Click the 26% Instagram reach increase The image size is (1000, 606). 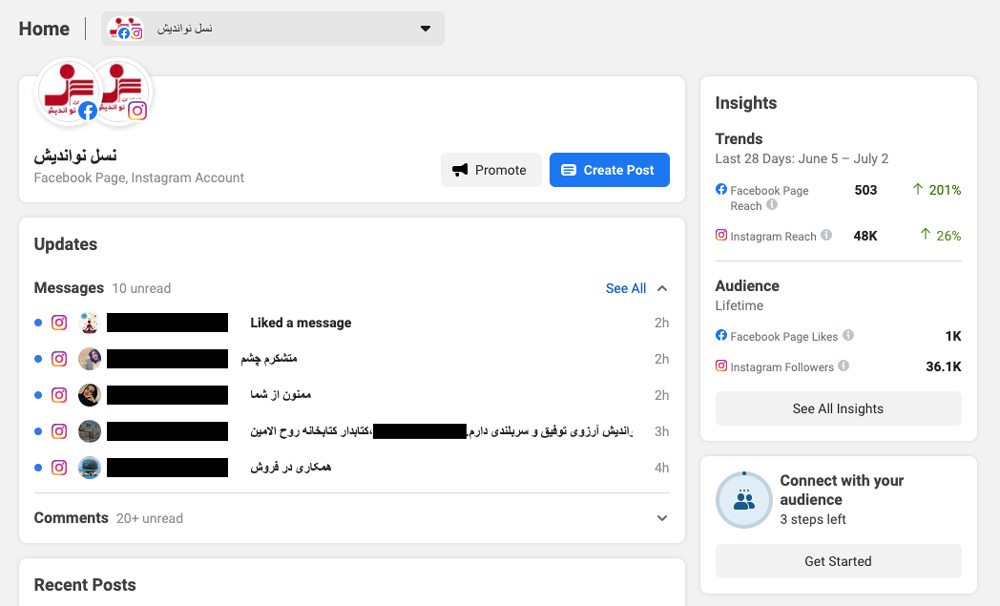coord(941,236)
